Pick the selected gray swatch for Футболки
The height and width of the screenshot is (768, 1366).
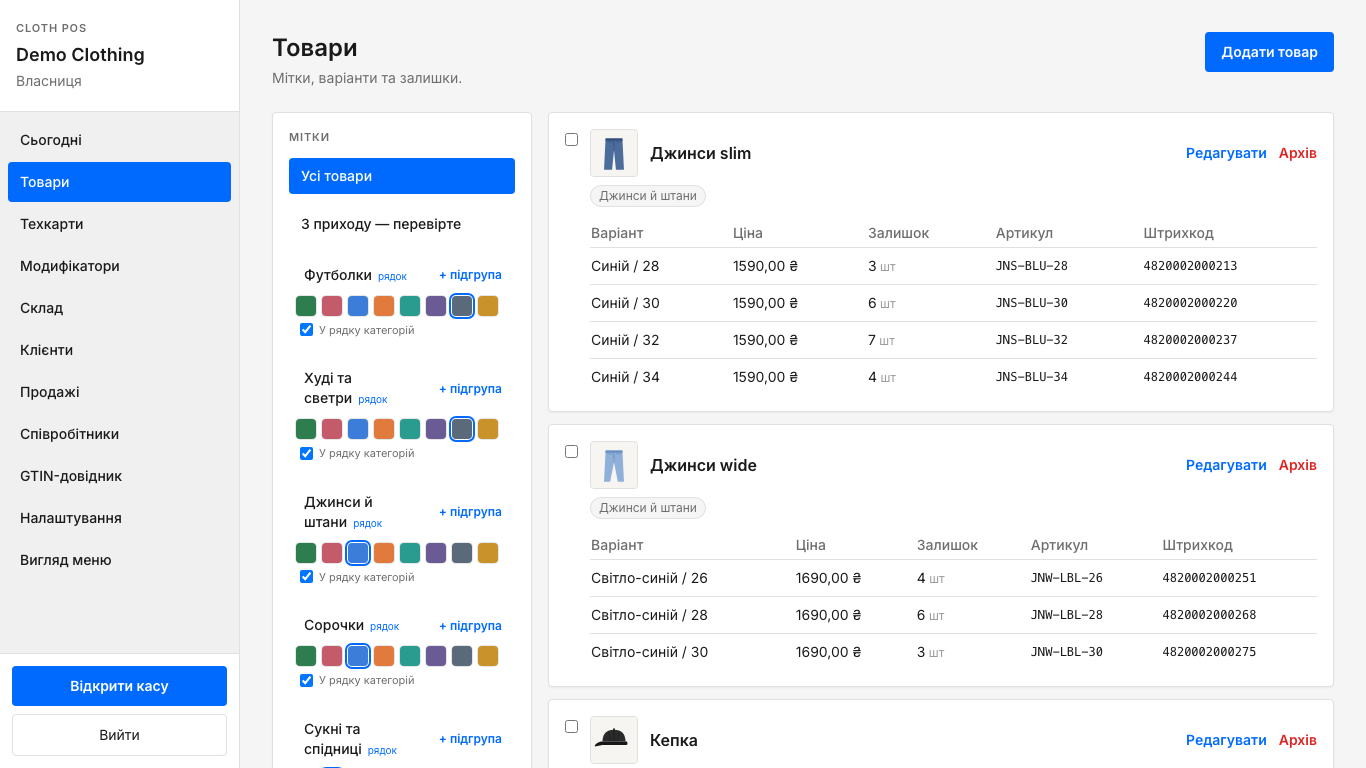coord(462,306)
